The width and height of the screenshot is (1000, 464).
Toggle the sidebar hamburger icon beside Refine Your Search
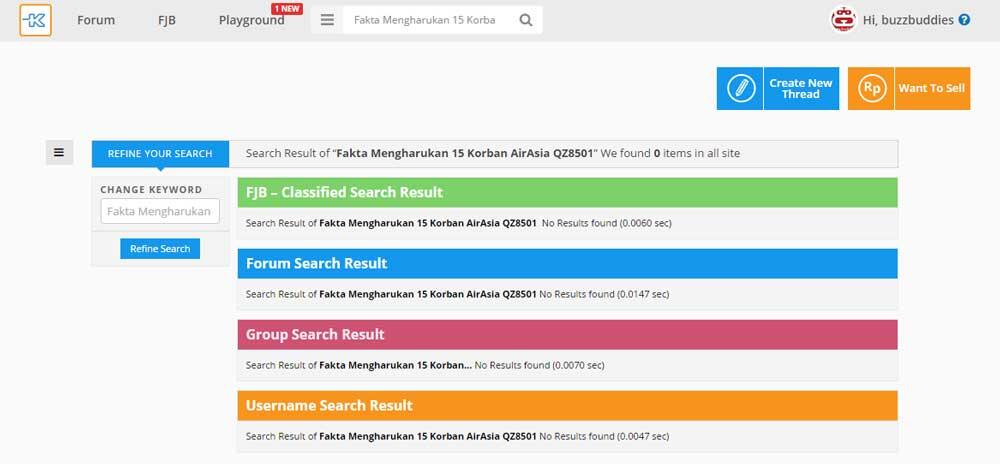click(59, 153)
